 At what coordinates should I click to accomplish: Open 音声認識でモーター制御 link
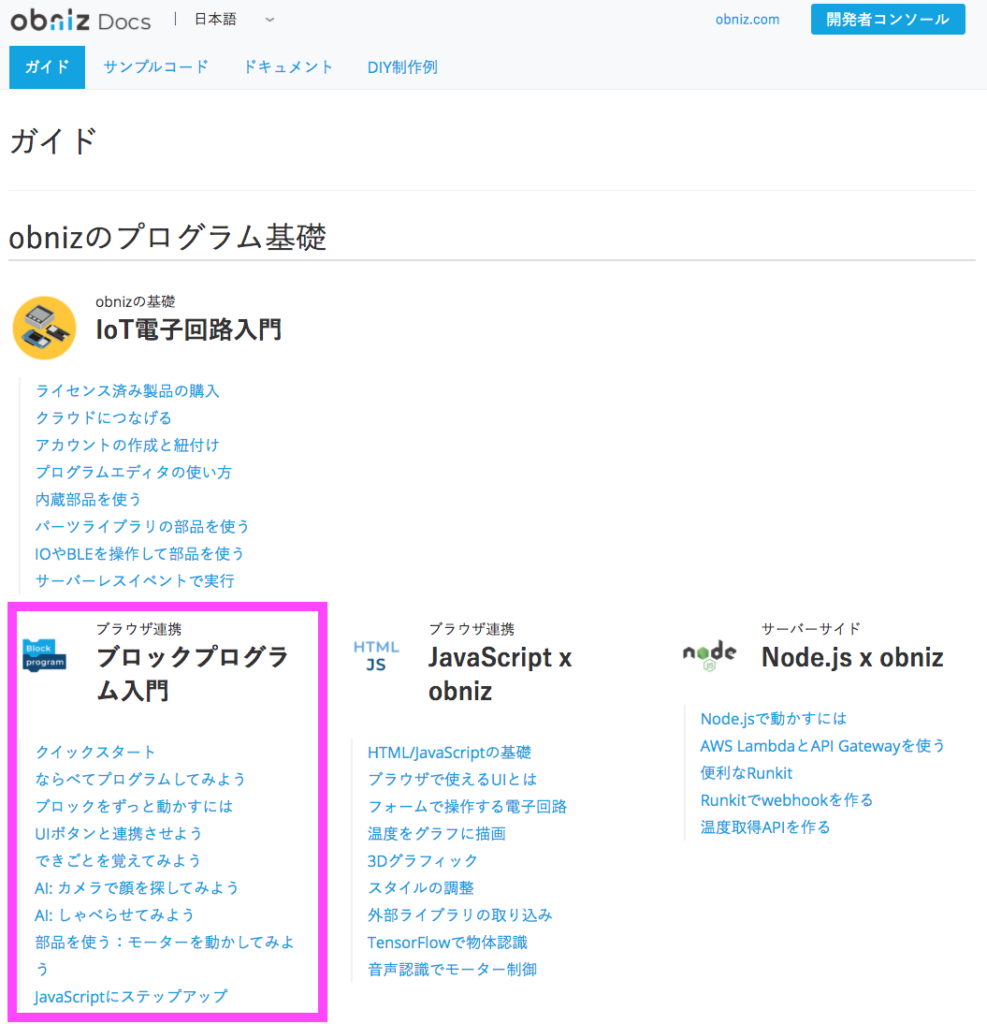pyautogui.click(x=452, y=969)
